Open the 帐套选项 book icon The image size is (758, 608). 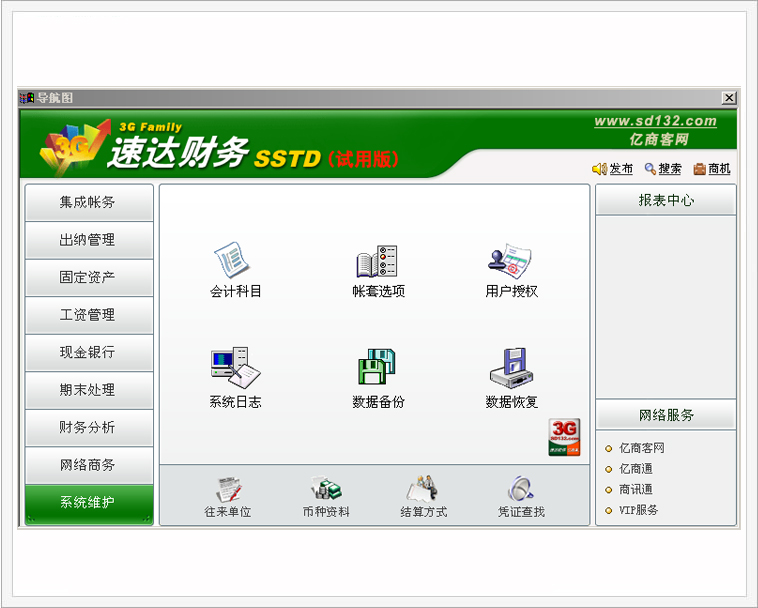pos(377,261)
